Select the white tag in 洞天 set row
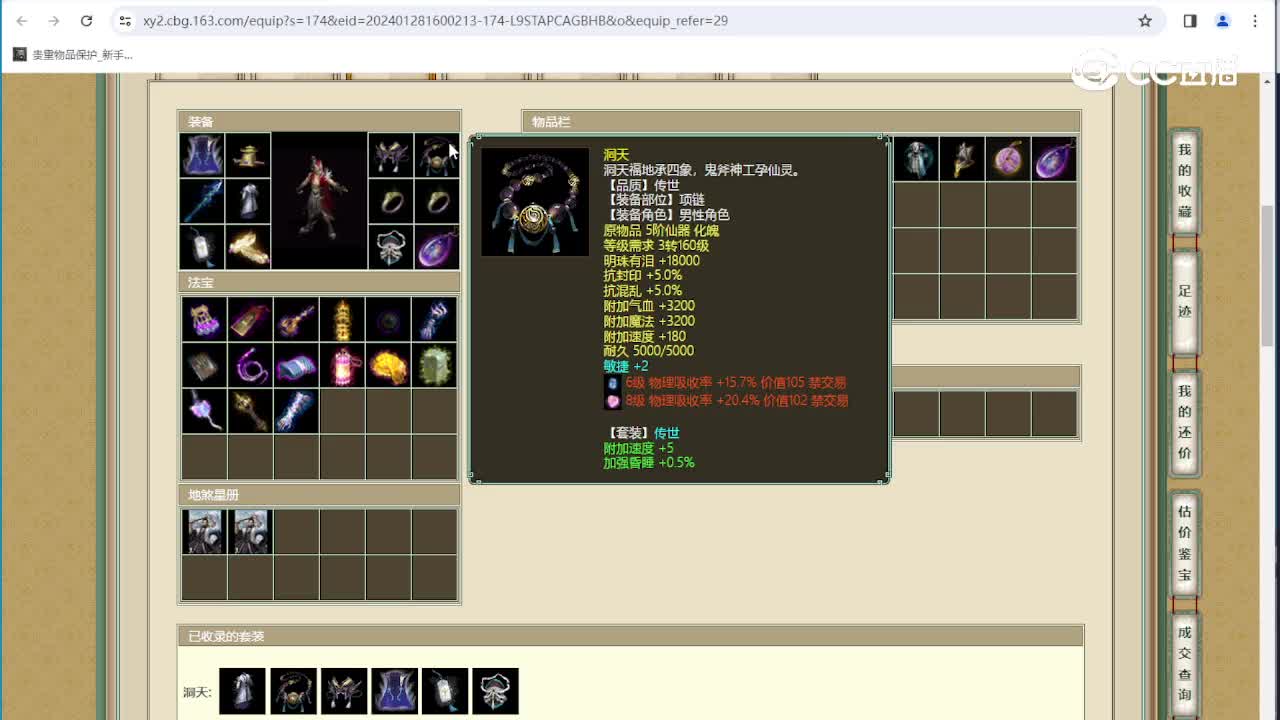The height and width of the screenshot is (720, 1280). [445, 691]
